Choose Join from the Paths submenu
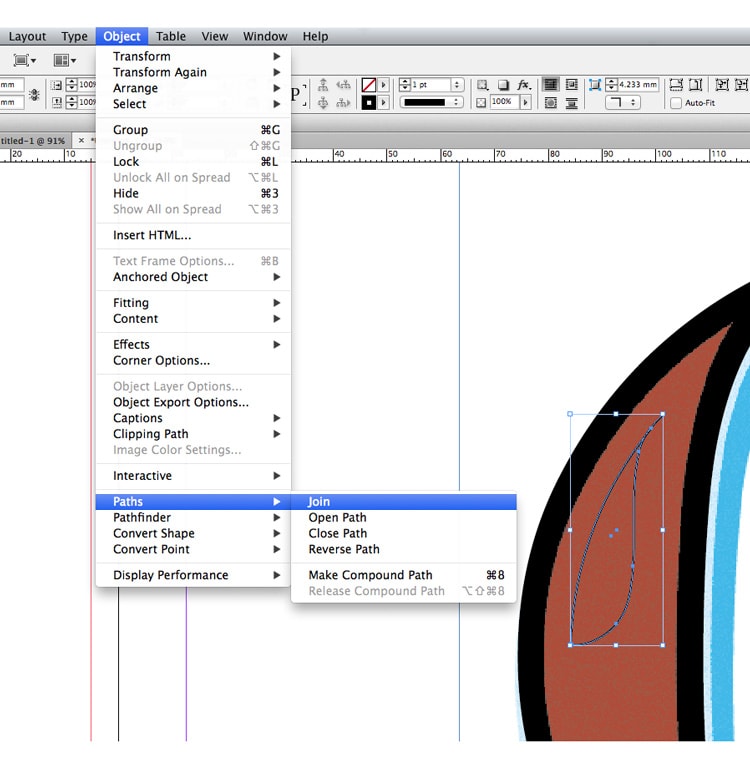The image size is (750, 776). [x=403, y=501]
